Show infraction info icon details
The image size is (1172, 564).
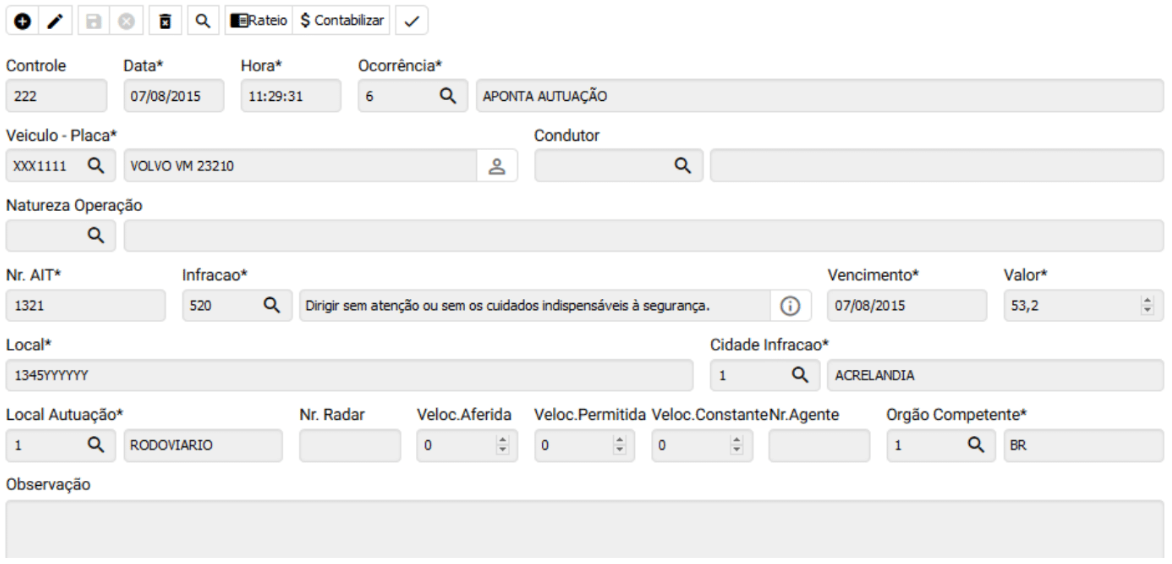[789, 306]
